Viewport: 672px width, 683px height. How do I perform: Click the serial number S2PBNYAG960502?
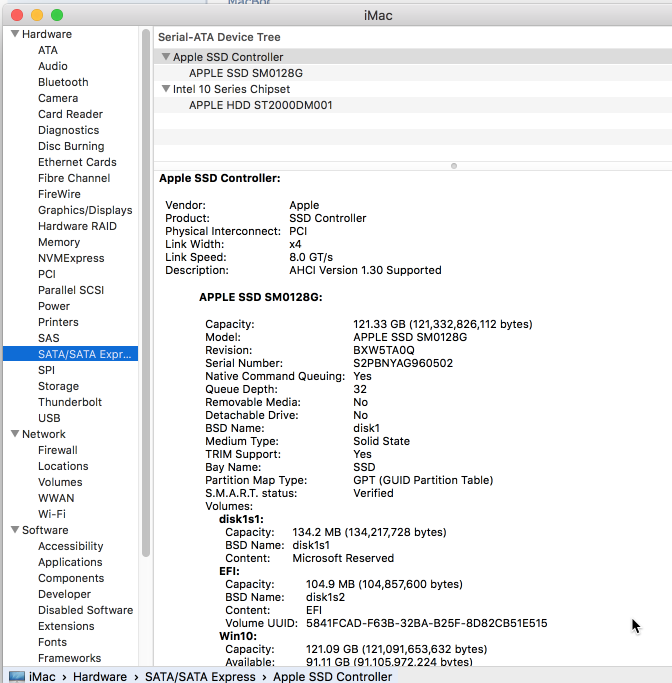click(x=403, y=363)
